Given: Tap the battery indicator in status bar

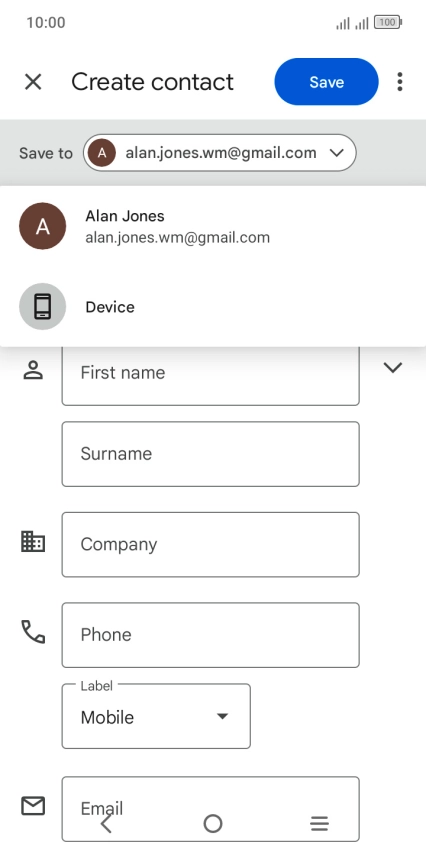Looking at the screenshot, I should pyautogui.click(x=388, y=22).
